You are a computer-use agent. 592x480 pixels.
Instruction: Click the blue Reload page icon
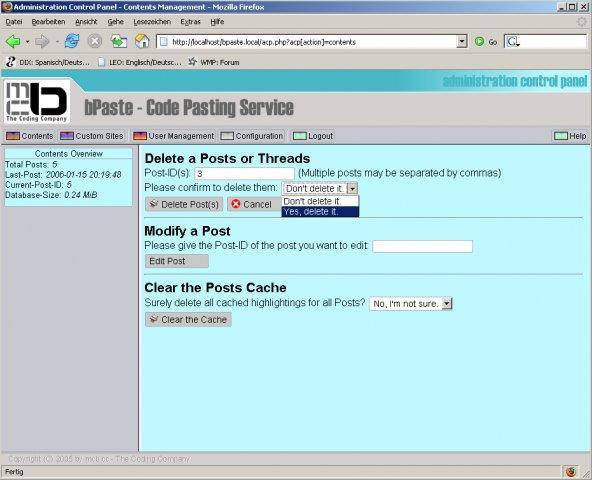tap(72, 41)
